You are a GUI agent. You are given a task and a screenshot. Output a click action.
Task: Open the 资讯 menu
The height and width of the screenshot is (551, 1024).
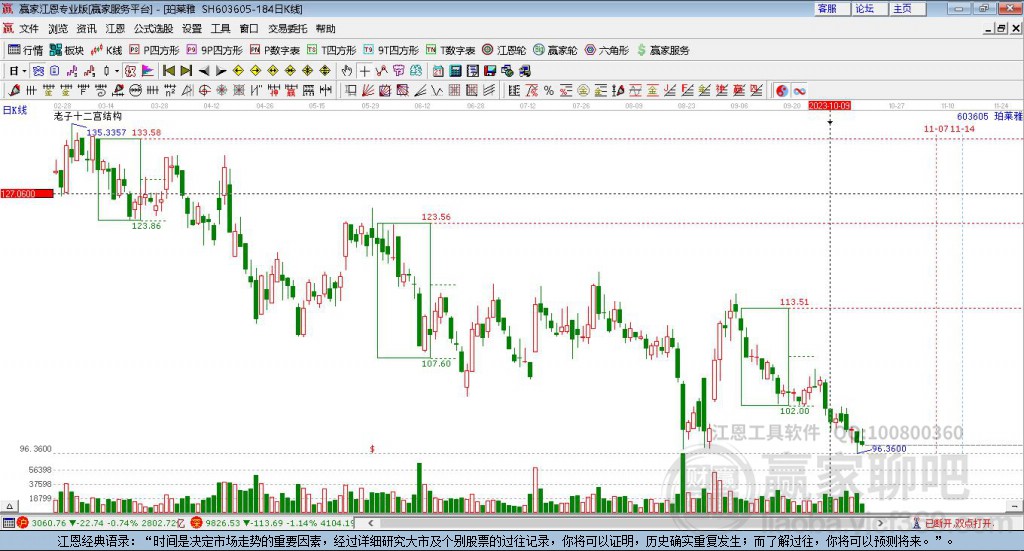(86, 29)
